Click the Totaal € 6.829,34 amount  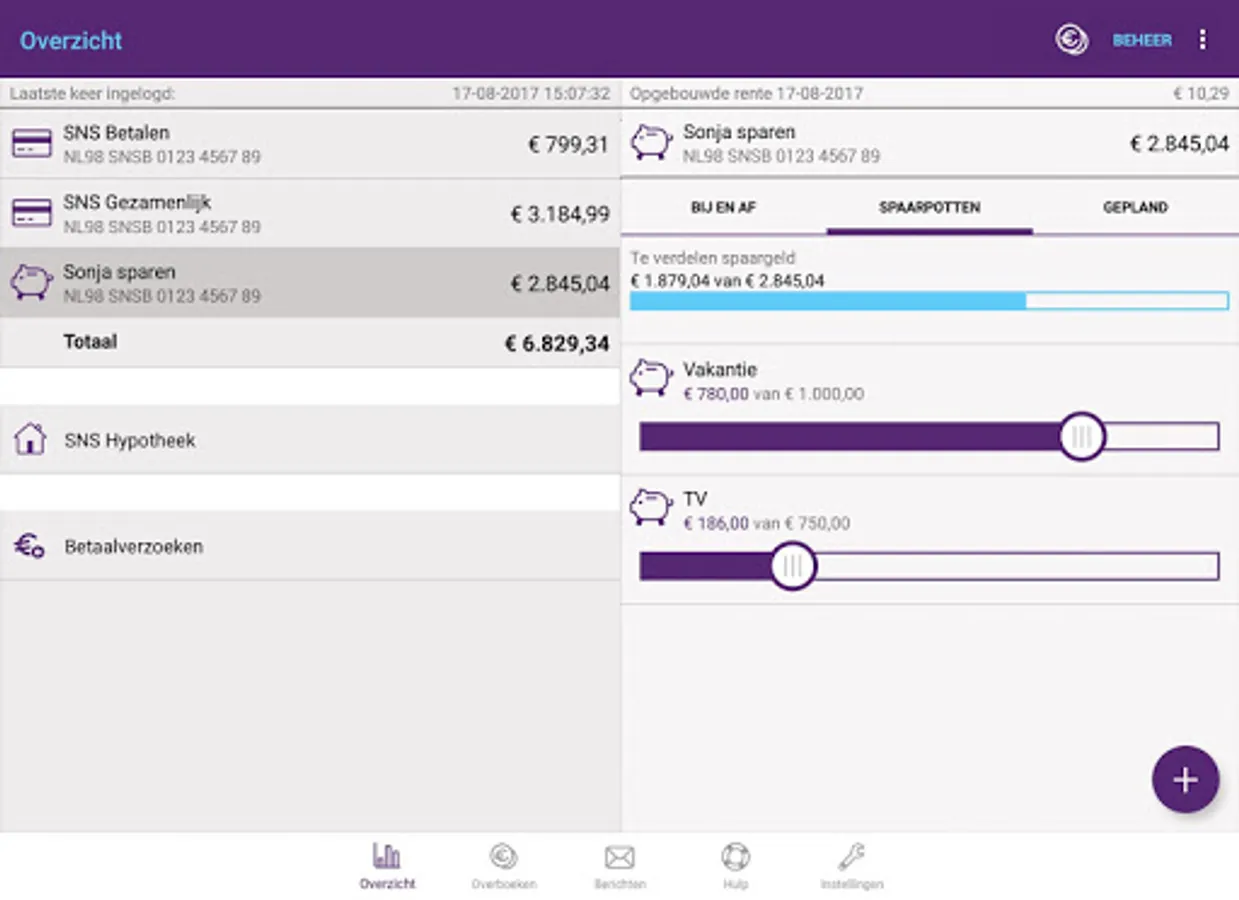557,344
